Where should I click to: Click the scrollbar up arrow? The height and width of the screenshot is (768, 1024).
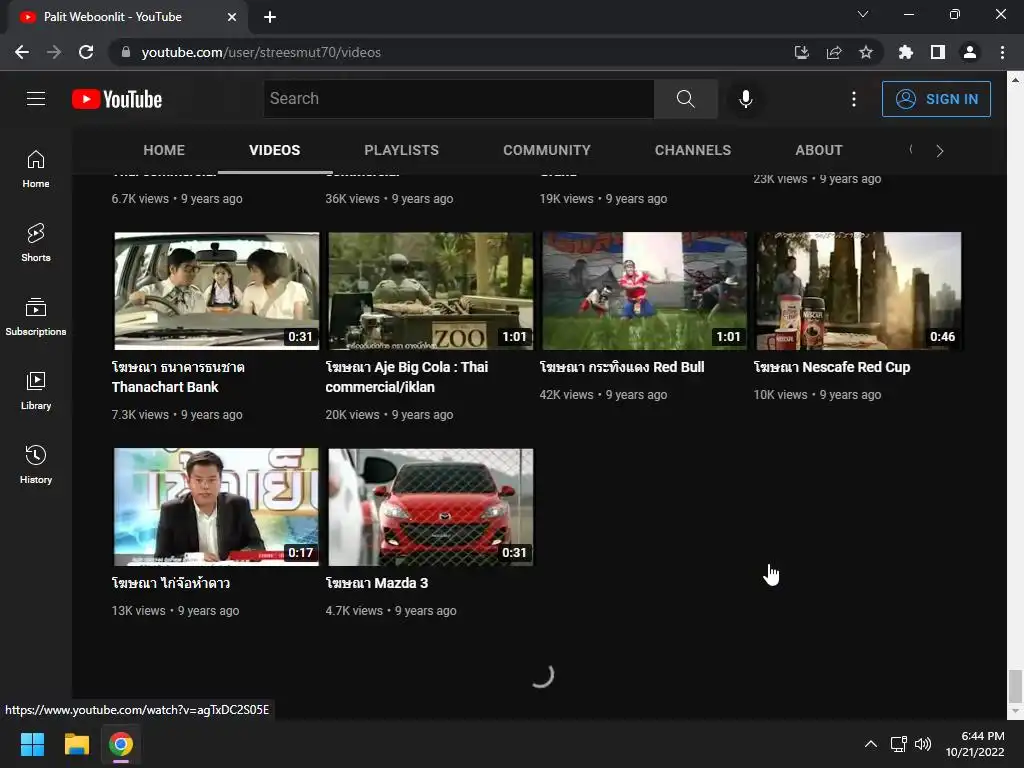click(x=1015, y=80)
